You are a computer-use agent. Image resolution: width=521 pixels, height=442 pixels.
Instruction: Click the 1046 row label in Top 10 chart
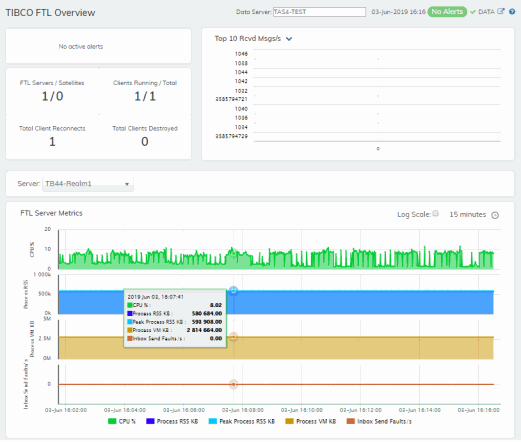point(241,54)
